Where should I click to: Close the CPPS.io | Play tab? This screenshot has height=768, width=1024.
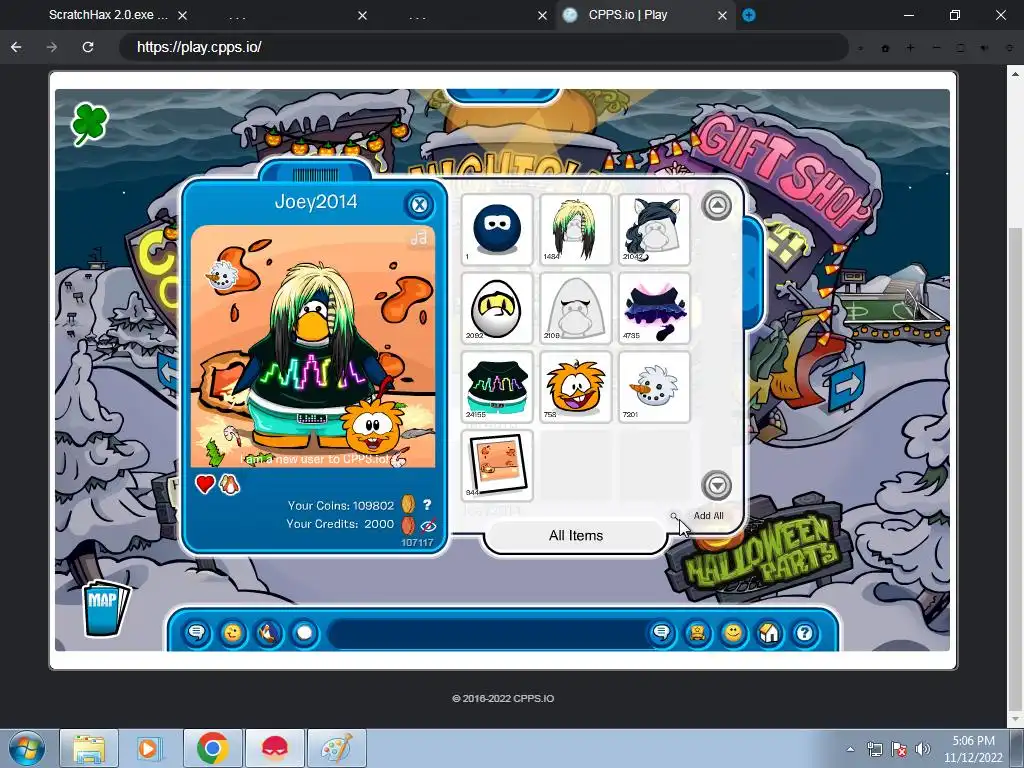(722, 15)
